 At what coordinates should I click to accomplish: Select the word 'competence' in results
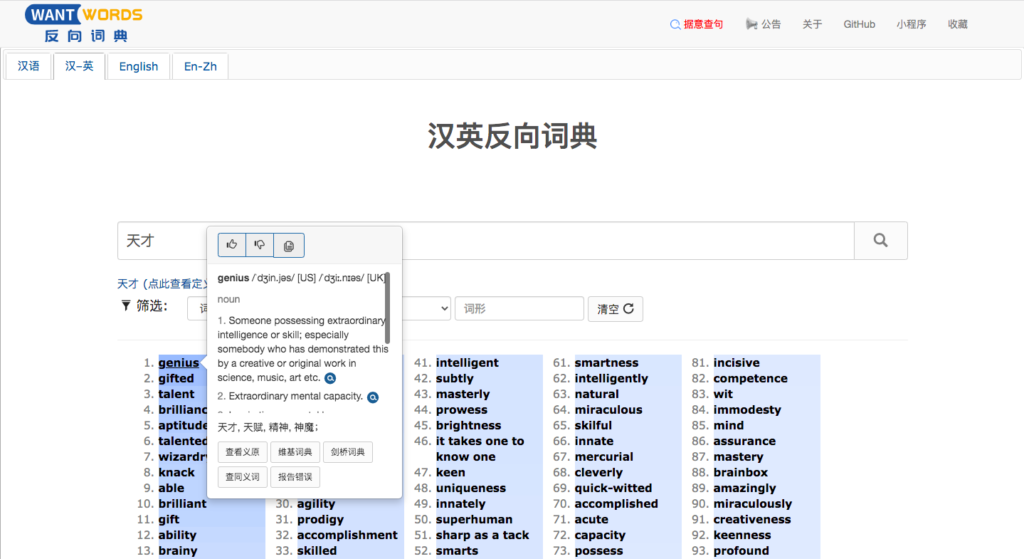[750, 378]
